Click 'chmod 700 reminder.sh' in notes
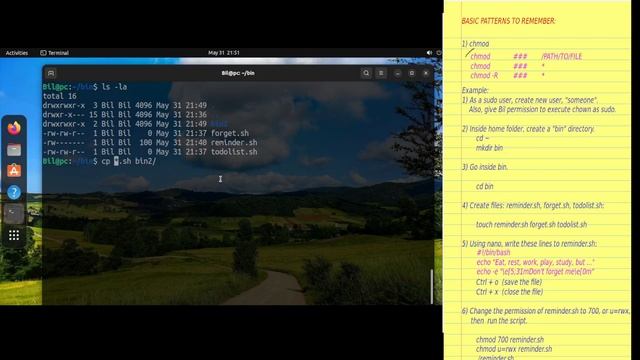640x360 pixels. 510,340
